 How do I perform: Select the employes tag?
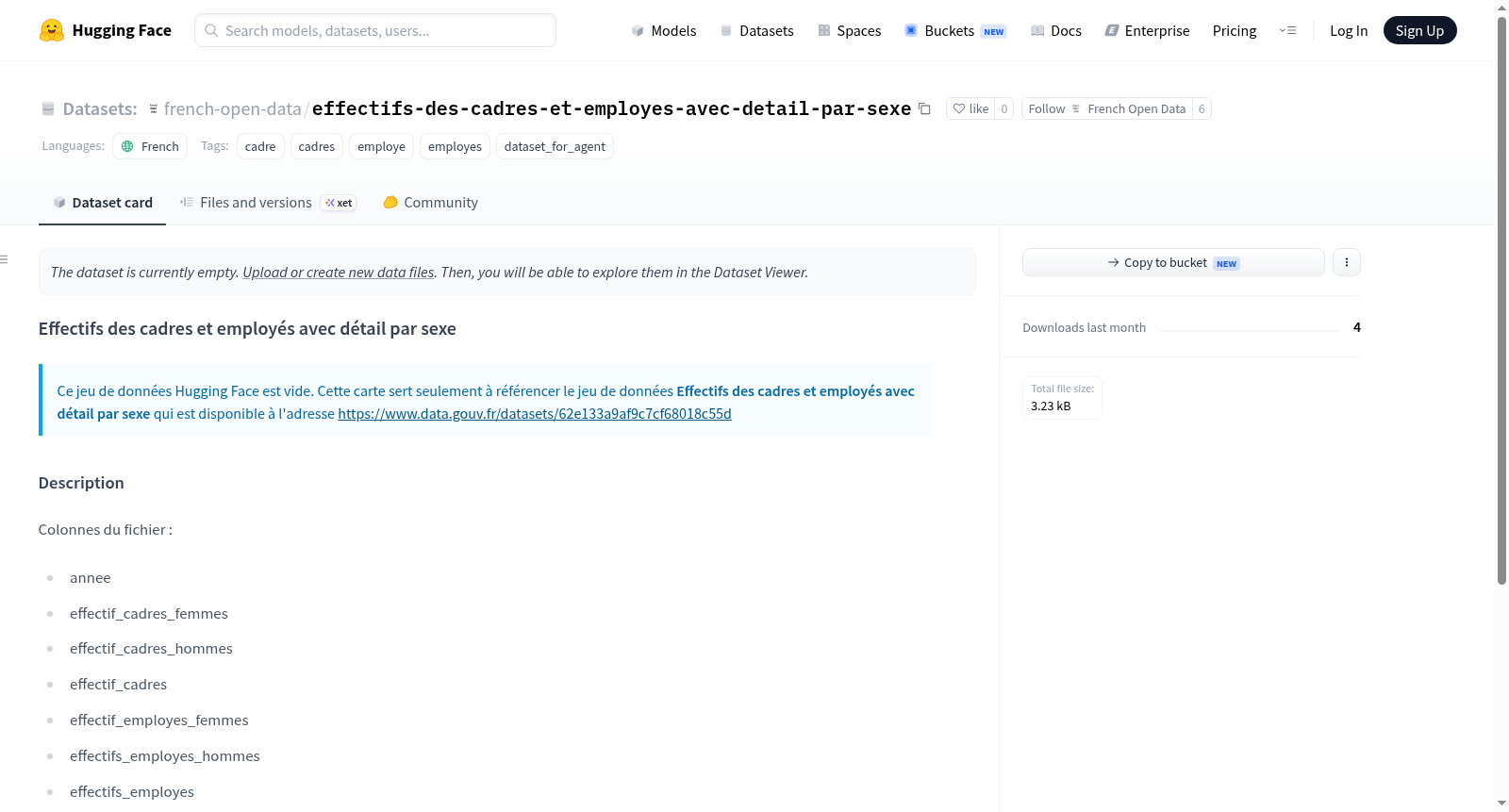(455, 146)
